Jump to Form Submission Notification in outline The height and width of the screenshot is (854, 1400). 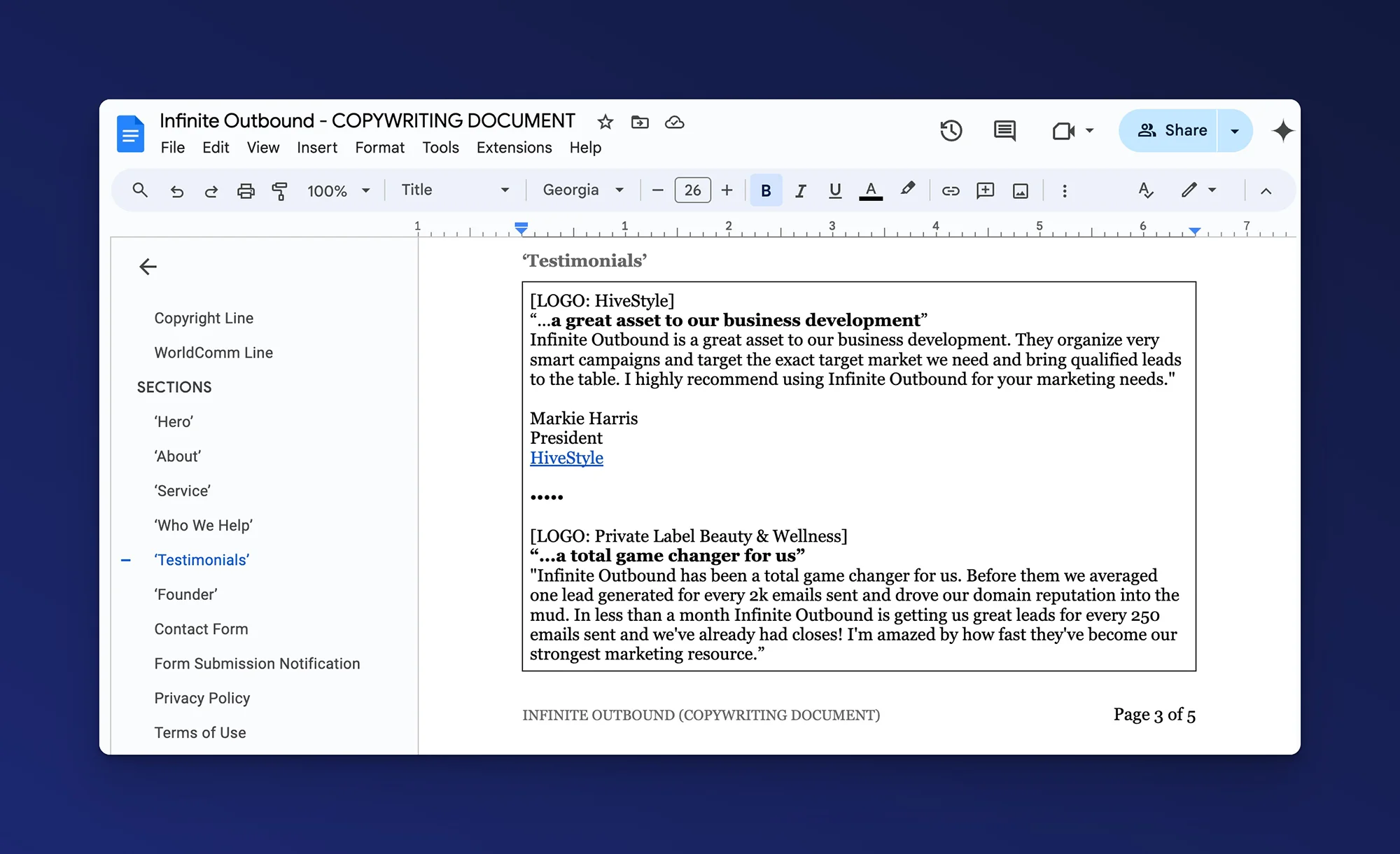pos(257,664)
